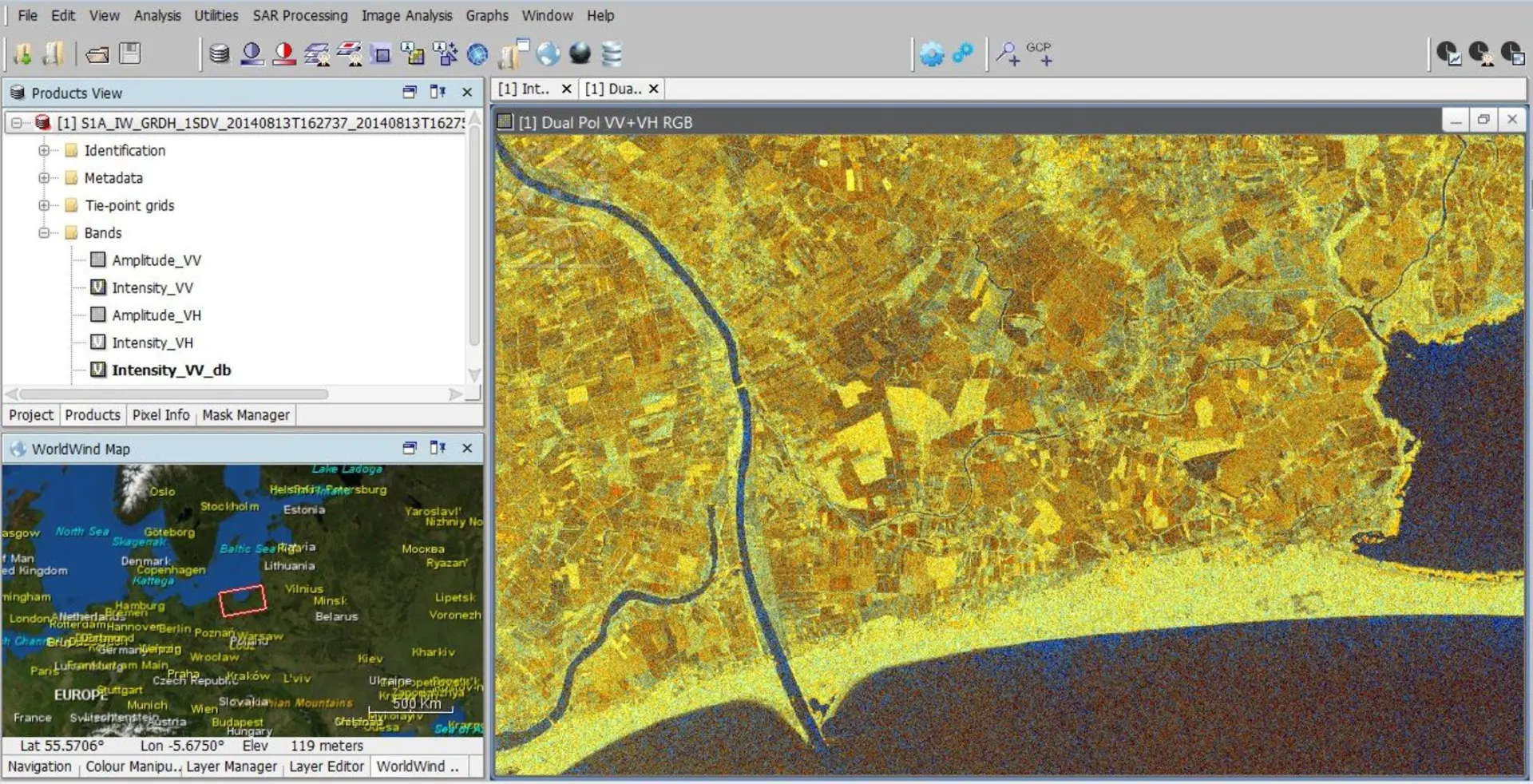Switch to the Layer Manager tab
The height and width of the screenshot is (784, 1533).
232,766
